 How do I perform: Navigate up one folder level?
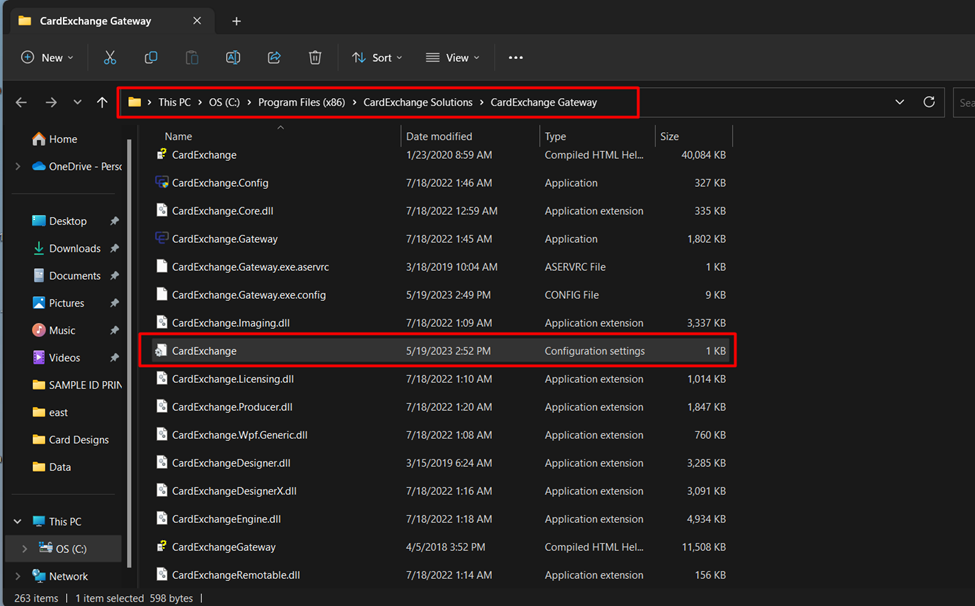tap(102, 103)
